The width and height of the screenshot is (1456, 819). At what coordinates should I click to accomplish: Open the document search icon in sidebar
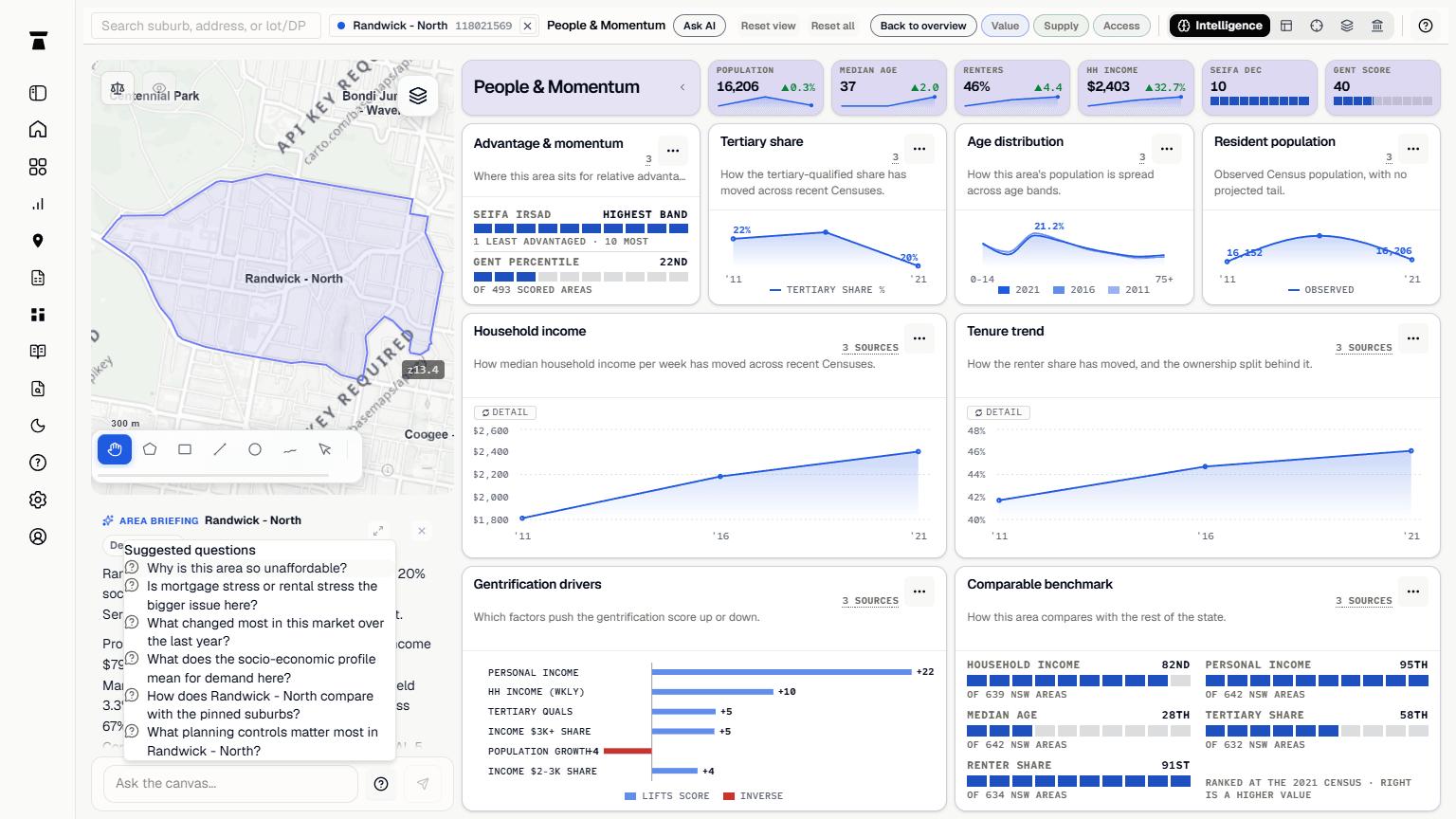[x=38, y=389]
